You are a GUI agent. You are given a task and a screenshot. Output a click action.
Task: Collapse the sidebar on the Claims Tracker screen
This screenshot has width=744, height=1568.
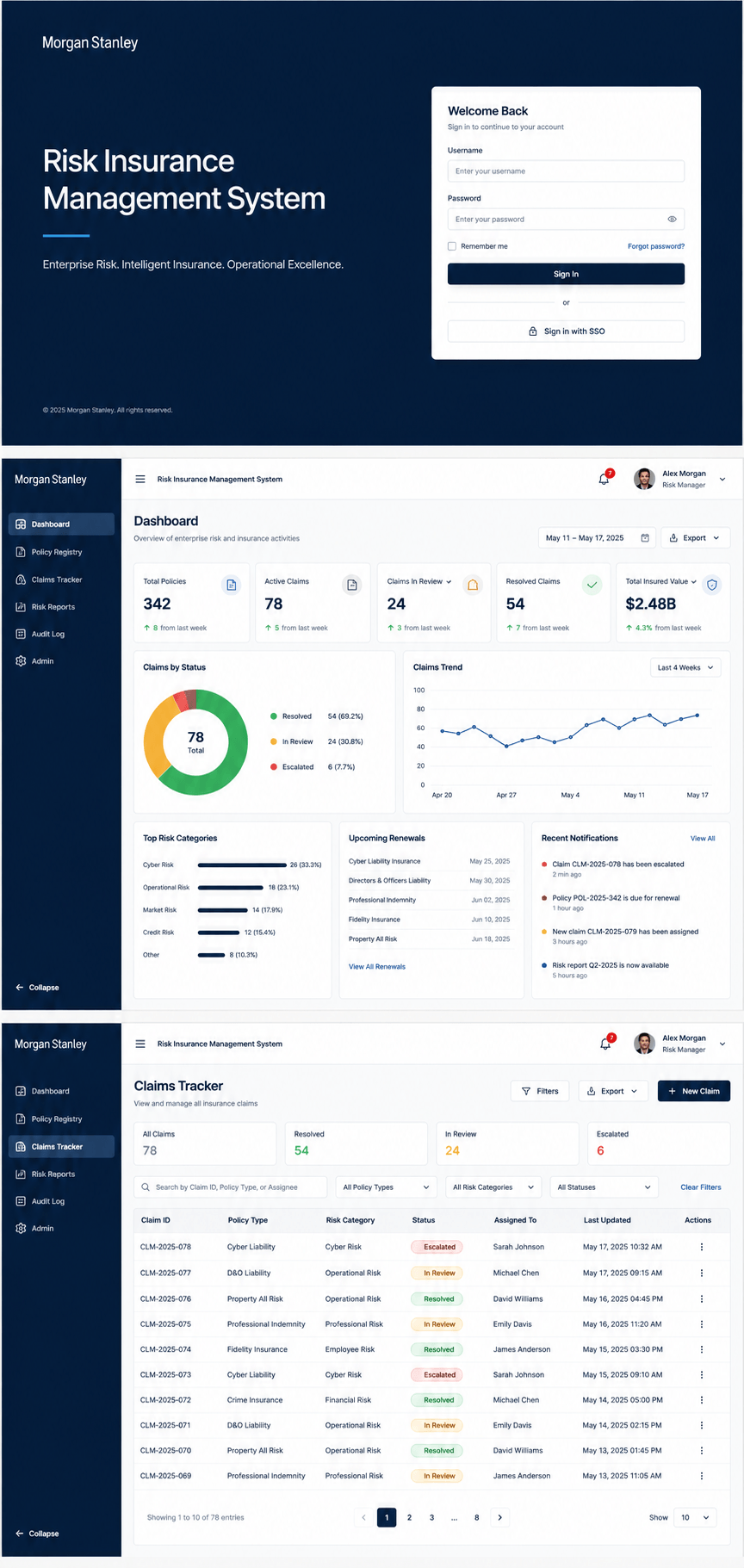[37, 1534]
